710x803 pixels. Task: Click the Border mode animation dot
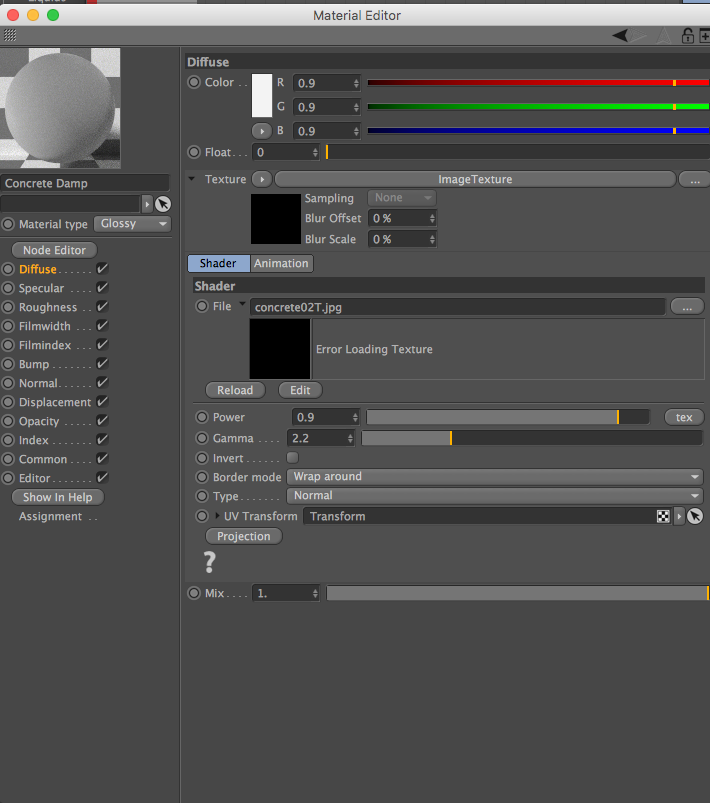[202, 477]
